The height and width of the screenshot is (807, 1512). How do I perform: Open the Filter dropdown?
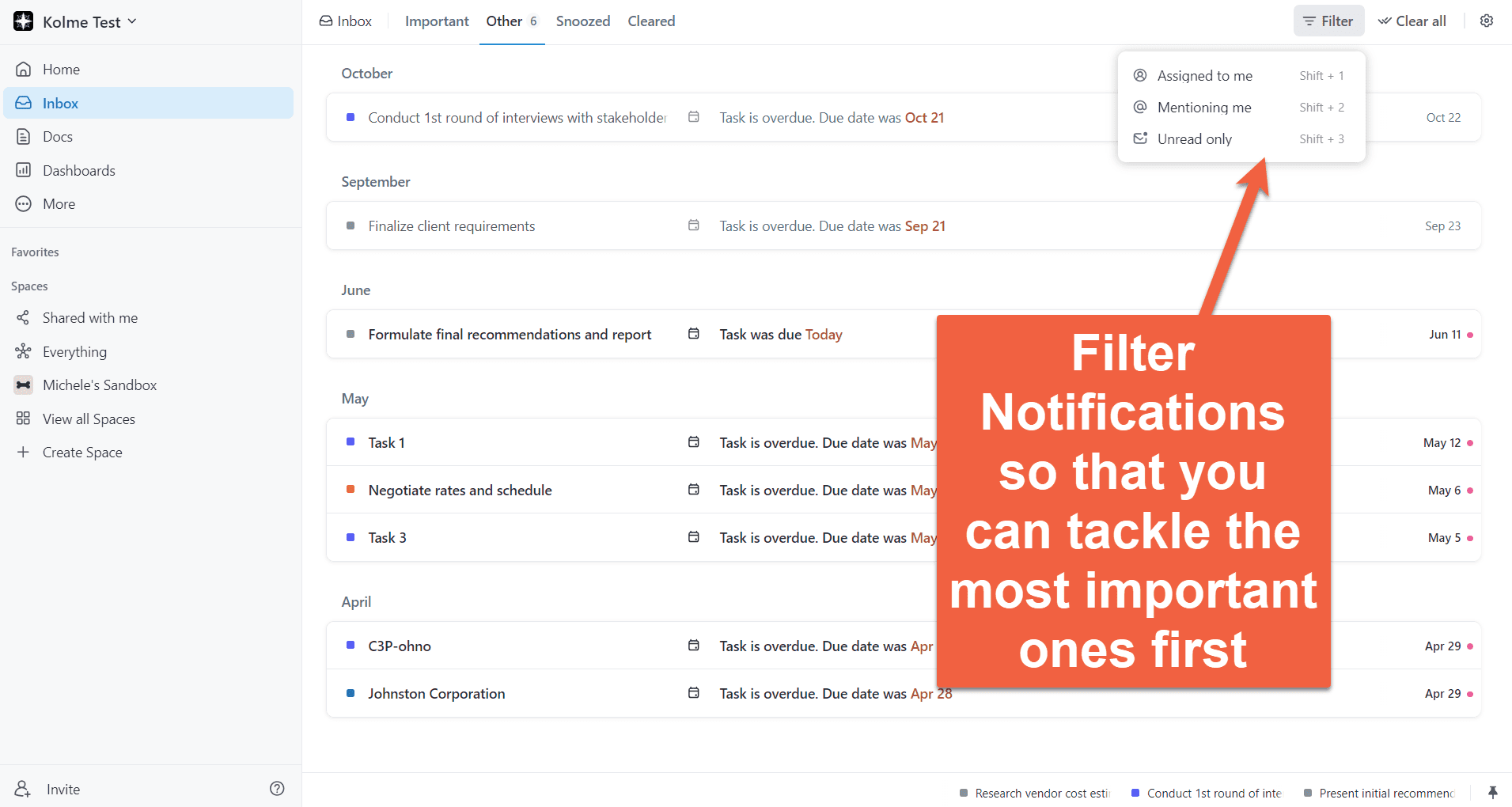coord(1328,21)
